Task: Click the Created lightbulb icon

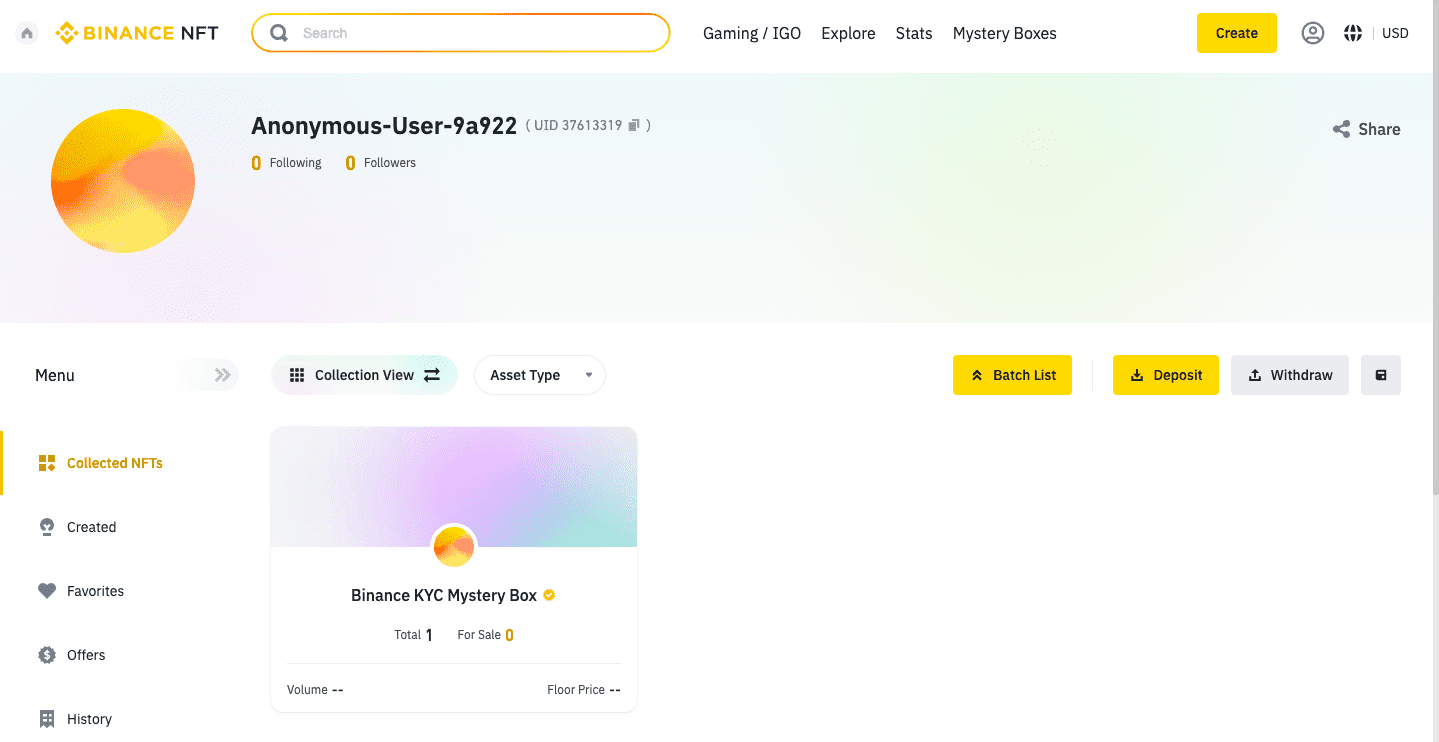Action: coord(47,527)
